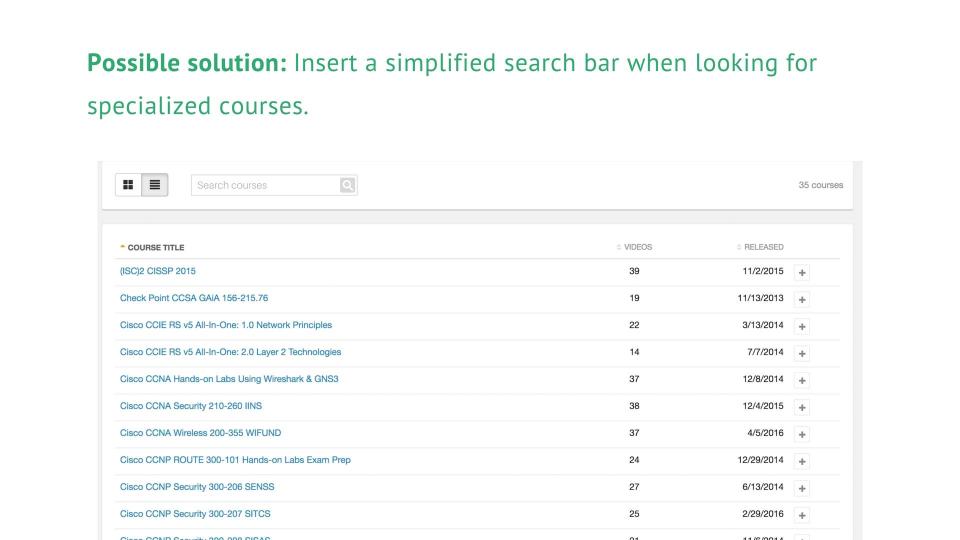Add Cisco CCIE Layer 2 Technologies with plus
The height and width of the screenshot is (540, 960).
802,353
